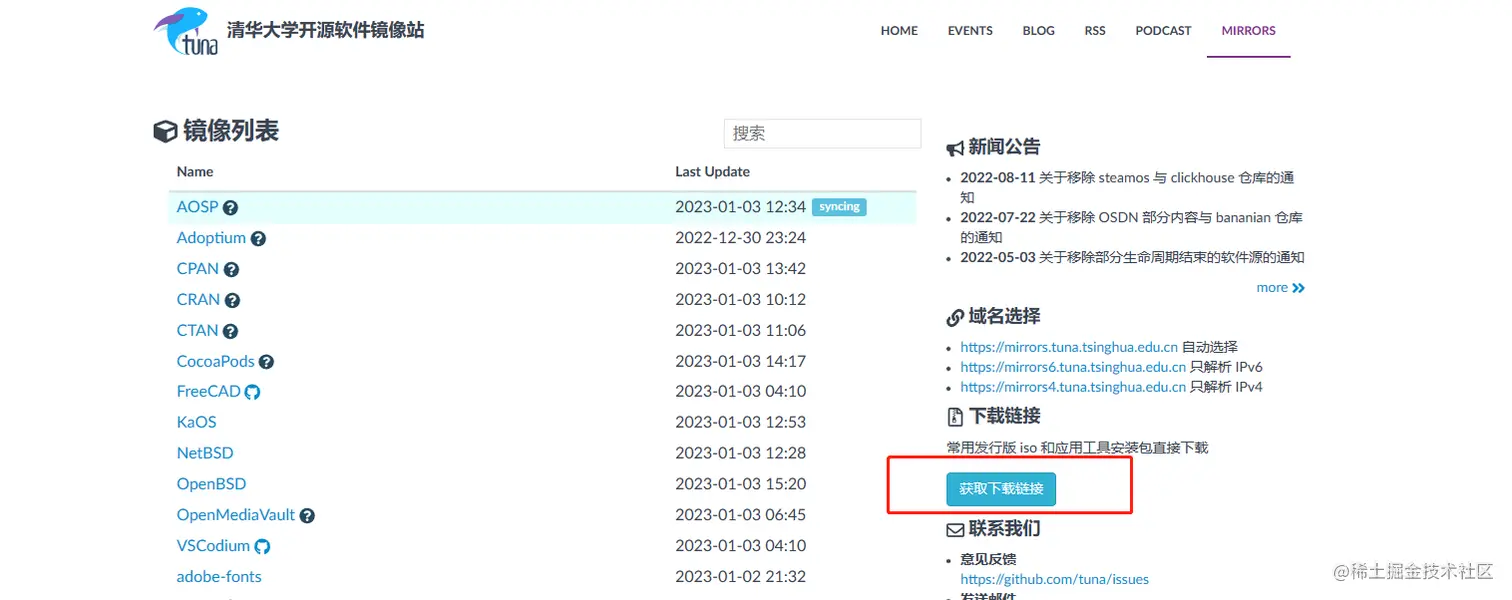Screen dimensions: 1512x600
Task: Open the adobe-fonts mirror link
Action: point(219,576)
